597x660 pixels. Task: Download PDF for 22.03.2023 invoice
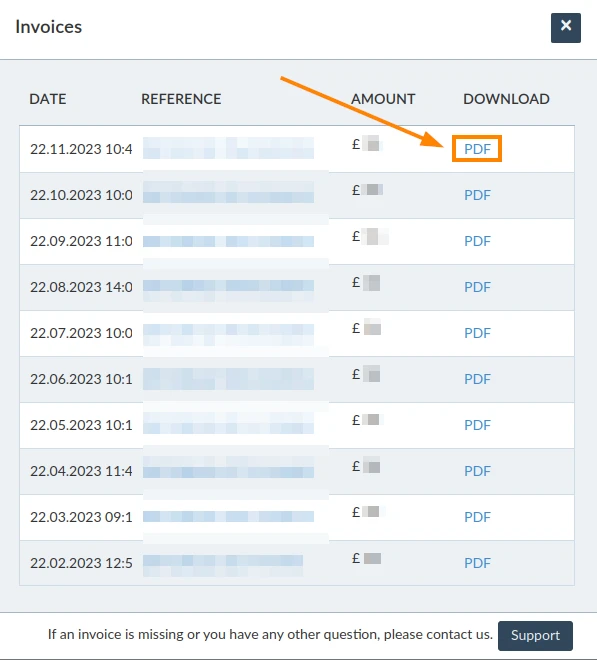(x=477, y=517)
